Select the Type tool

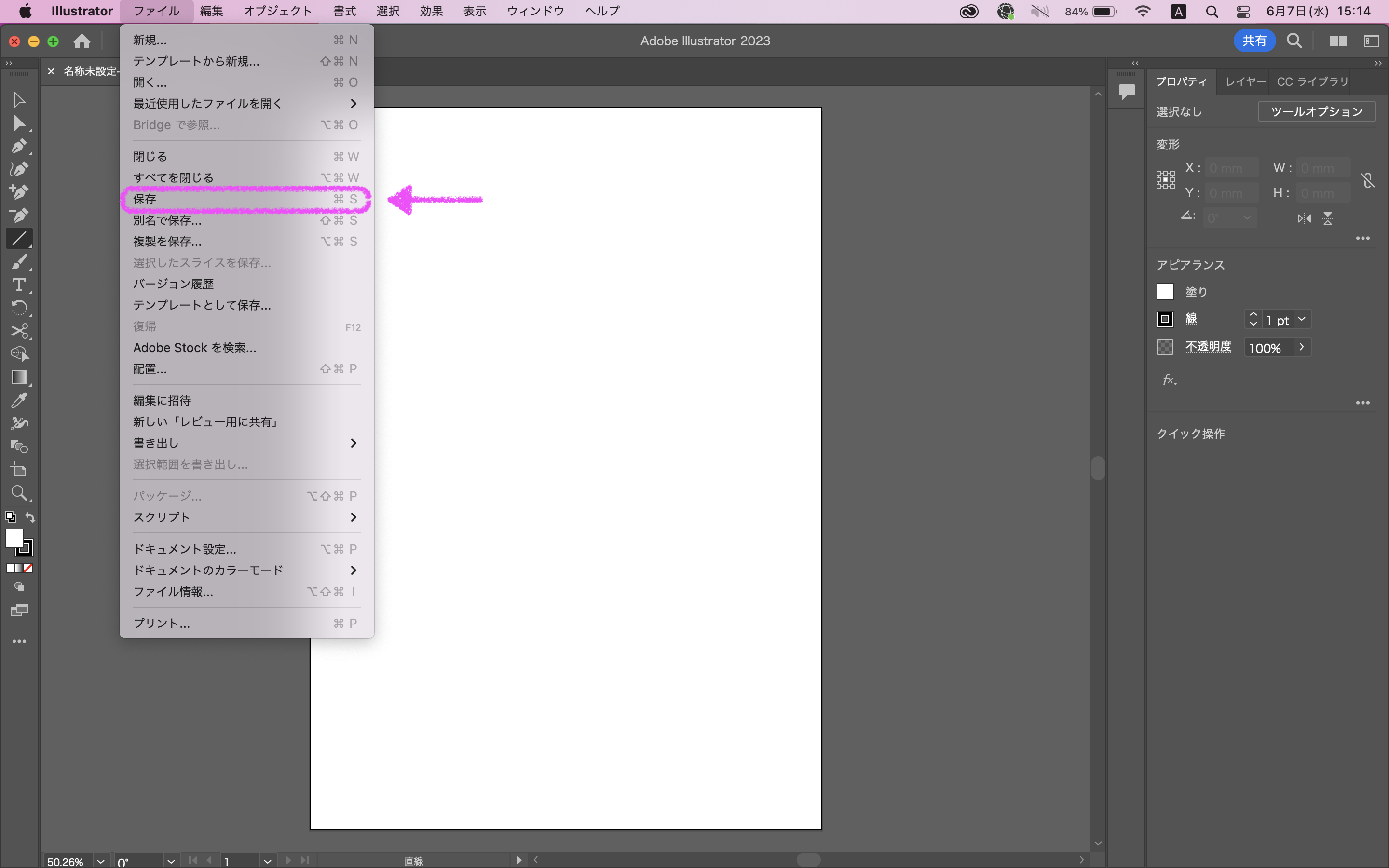(18, 285)
